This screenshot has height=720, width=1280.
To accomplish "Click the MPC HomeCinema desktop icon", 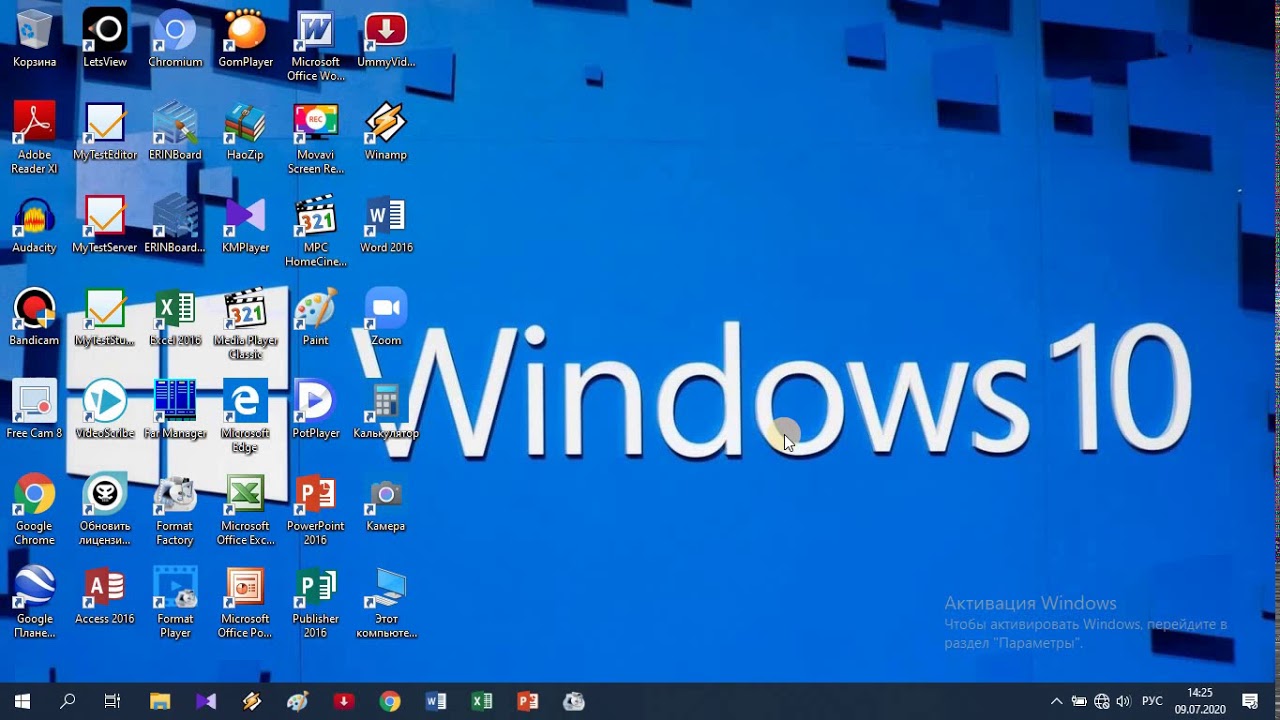I will pyautogui.click(x=316, y=231).
